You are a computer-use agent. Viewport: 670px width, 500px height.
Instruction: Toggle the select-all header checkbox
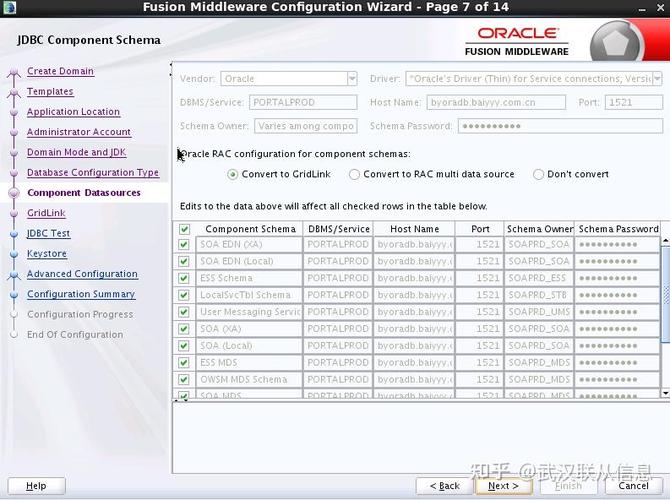click(x=184, y=229)
